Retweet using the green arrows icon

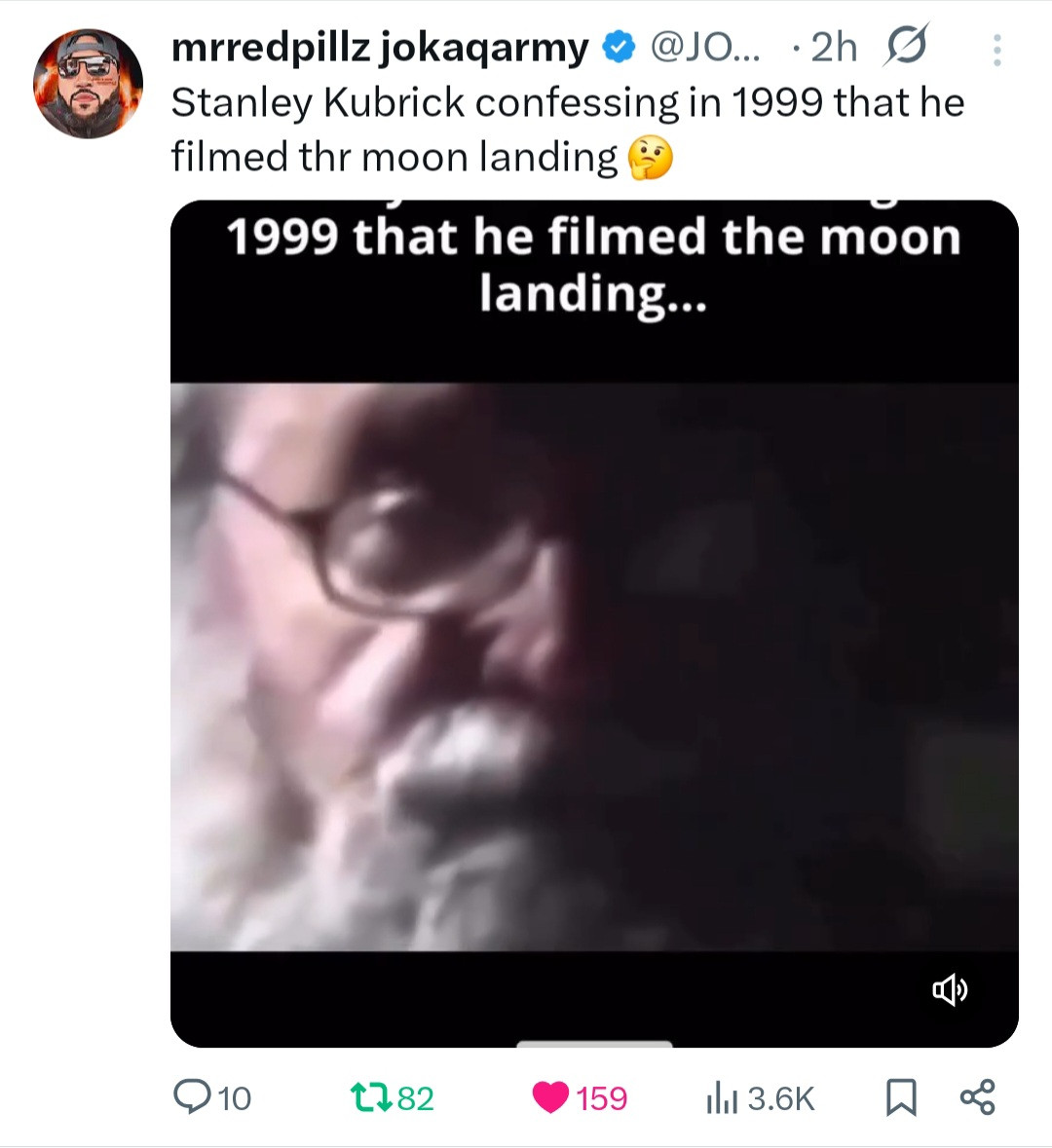click(x=370, y=1097)
